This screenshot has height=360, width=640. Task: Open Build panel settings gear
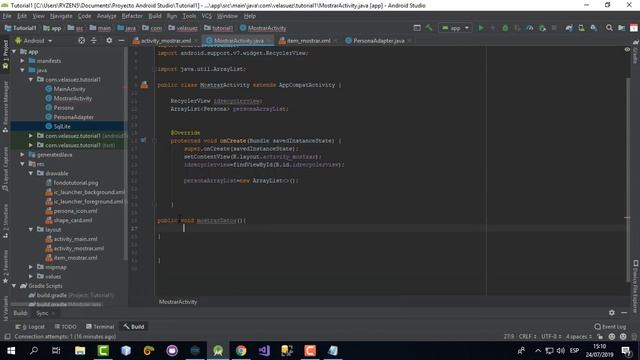pyautogui.click(x=611, y=313)
